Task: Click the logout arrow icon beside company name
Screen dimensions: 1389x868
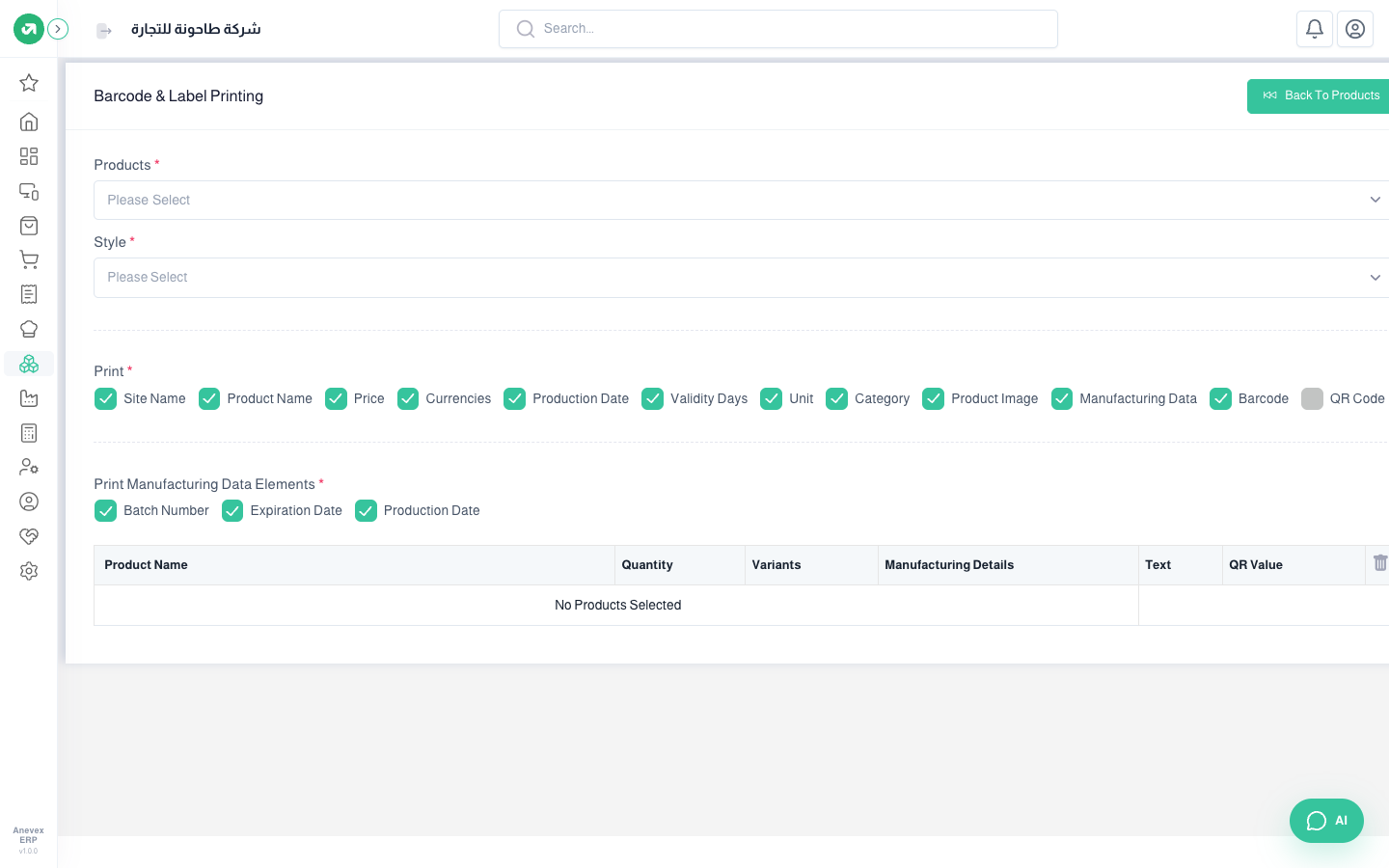Action: pyautogui.click(x=104, y=31)
